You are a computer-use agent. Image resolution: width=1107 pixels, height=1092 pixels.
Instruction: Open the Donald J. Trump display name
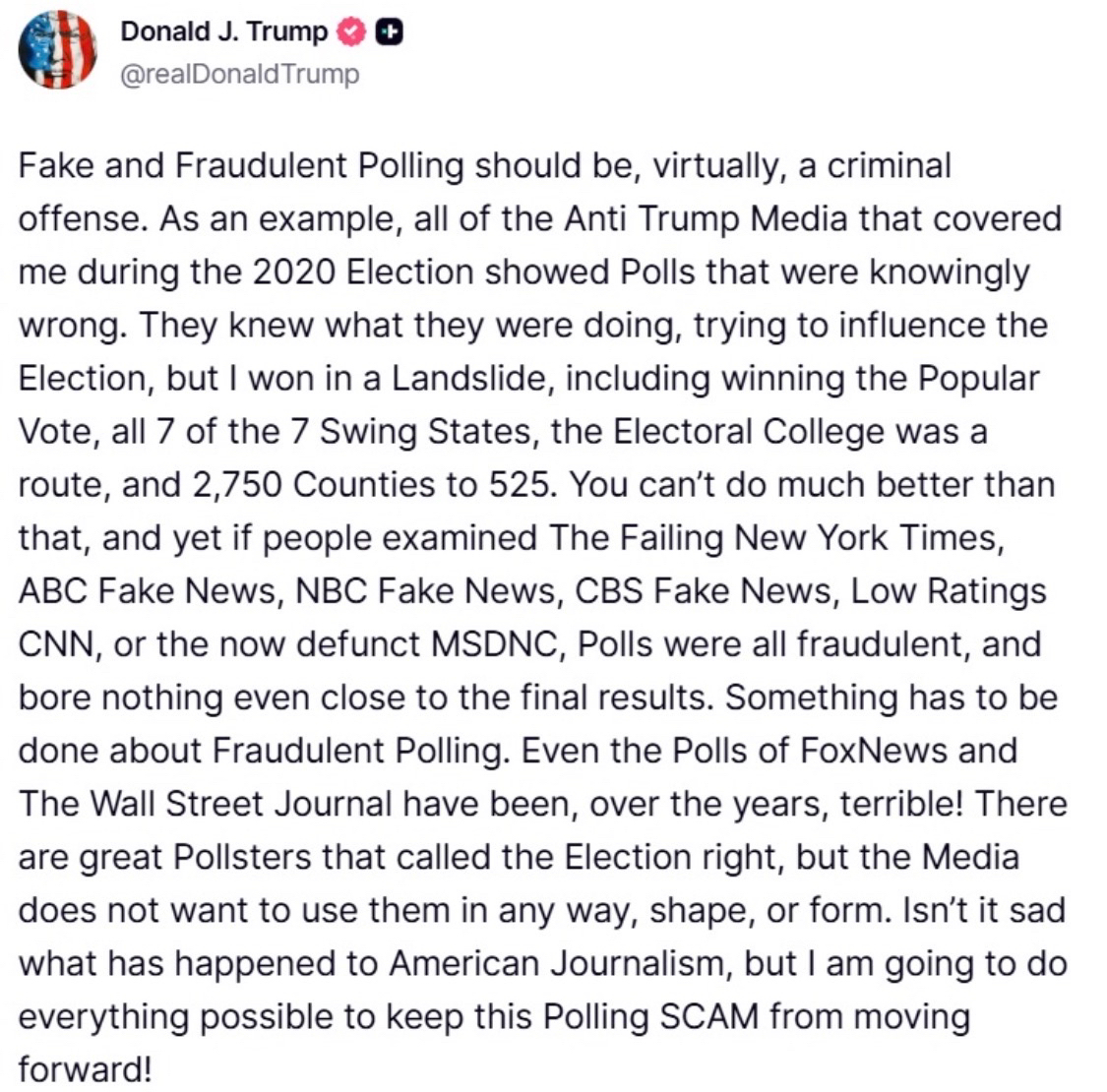(x=223, y=31)
